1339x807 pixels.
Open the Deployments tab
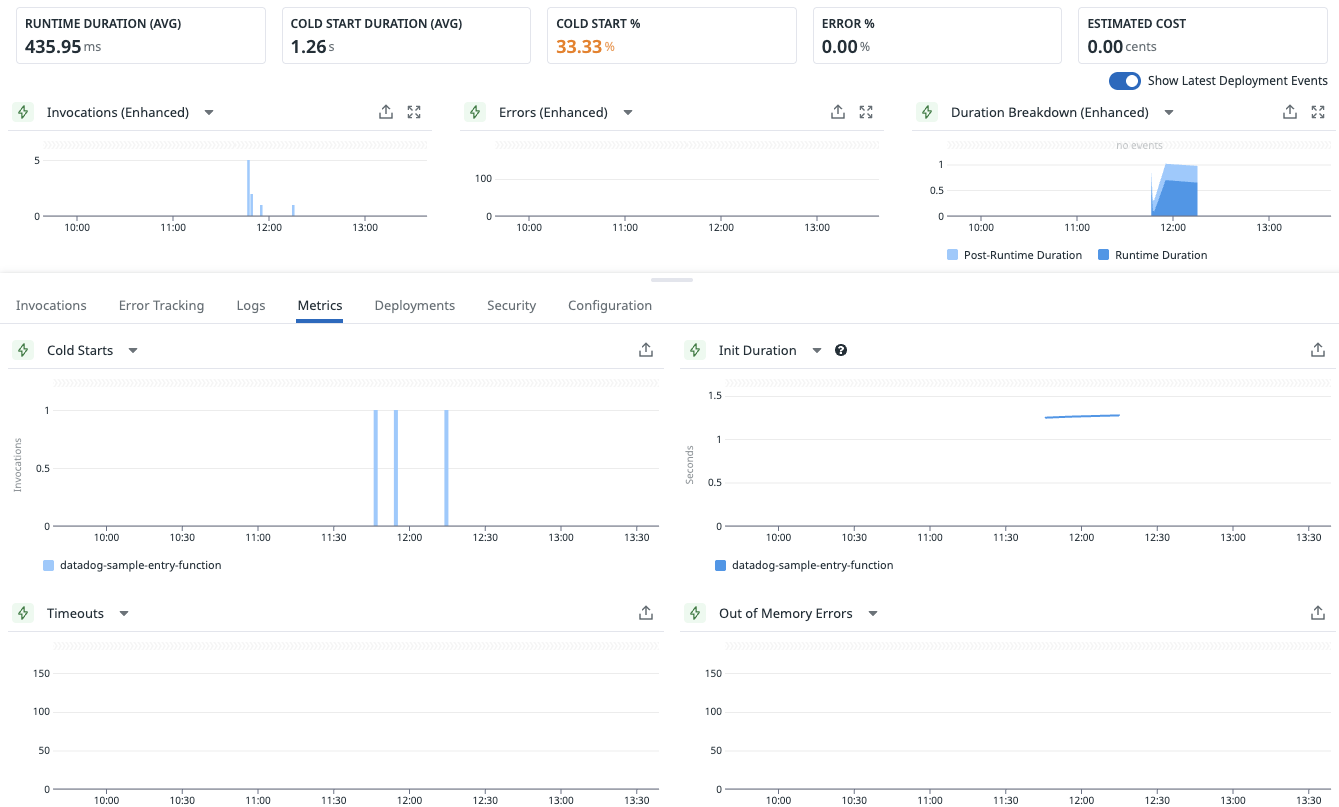pos(414,305)
